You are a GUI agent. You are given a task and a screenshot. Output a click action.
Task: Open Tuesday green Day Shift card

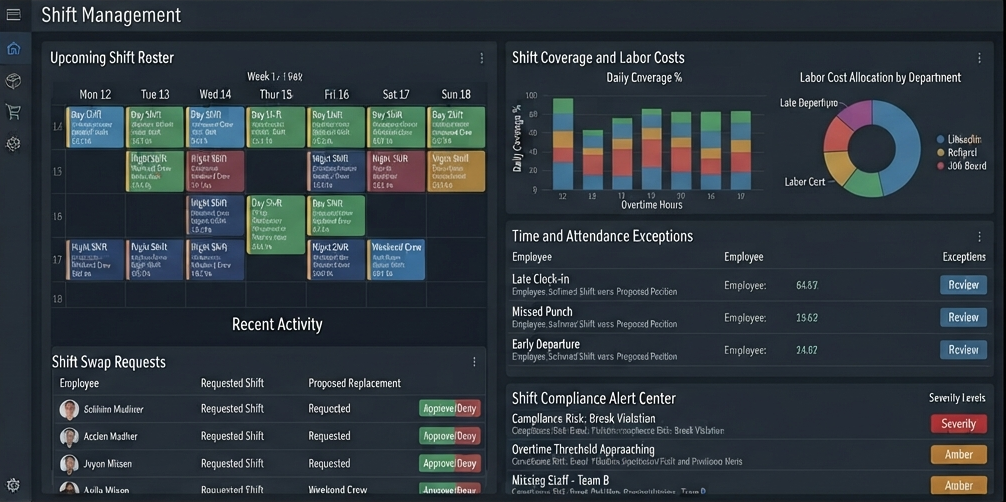click(x=155, y=127)
